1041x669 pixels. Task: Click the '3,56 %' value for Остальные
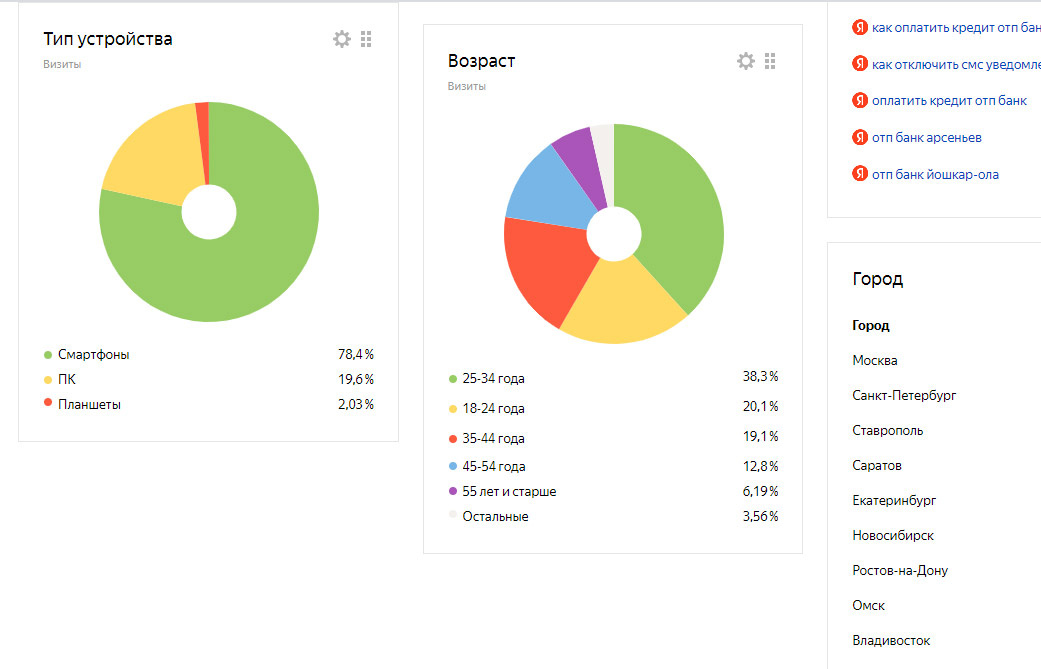tap(760, 516)
